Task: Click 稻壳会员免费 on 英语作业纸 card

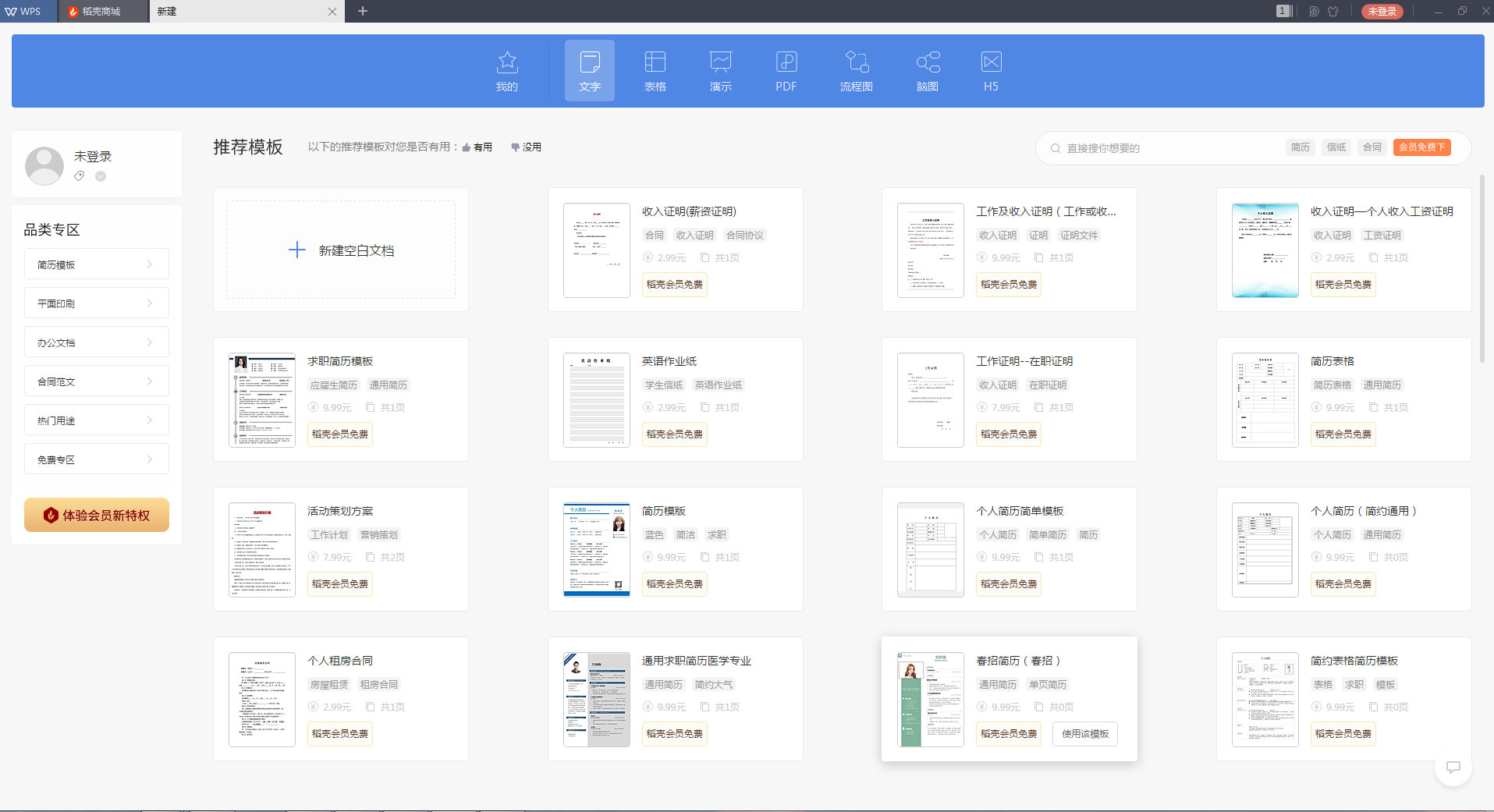Action: [675, 434]
